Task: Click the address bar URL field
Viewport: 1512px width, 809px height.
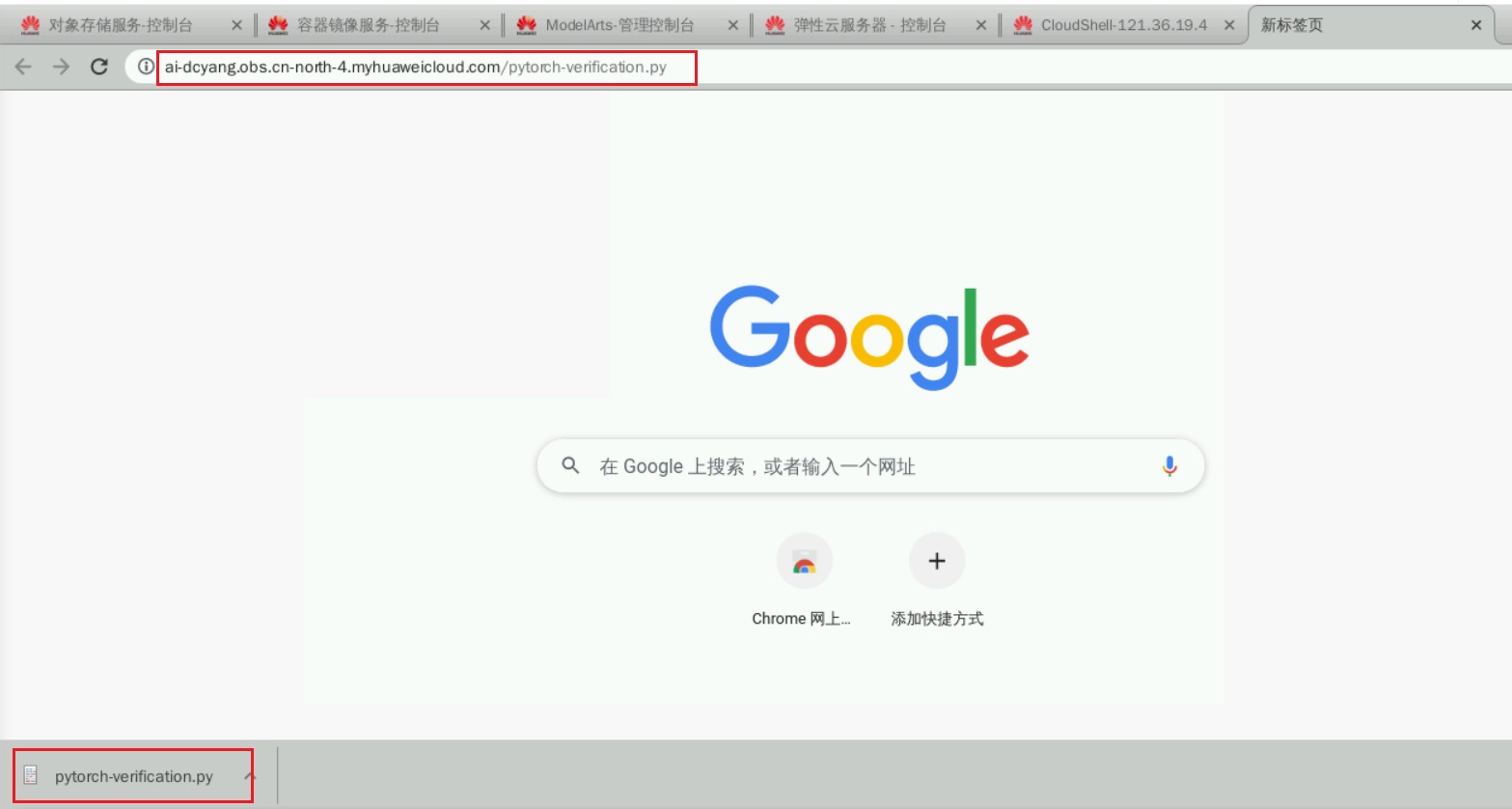Action: pyautogui.click(x=425, y=68)
